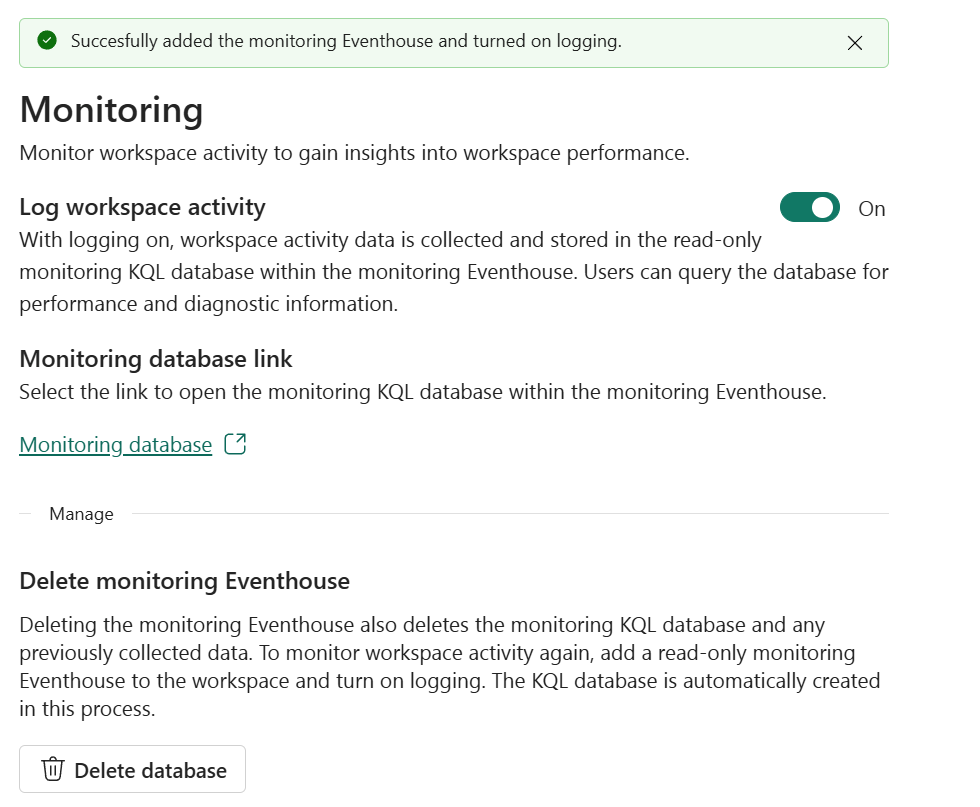Image resolution: width=980 pixels, height=807 pixels.
Task: Click the Manage section divider label
Action: 81,514
